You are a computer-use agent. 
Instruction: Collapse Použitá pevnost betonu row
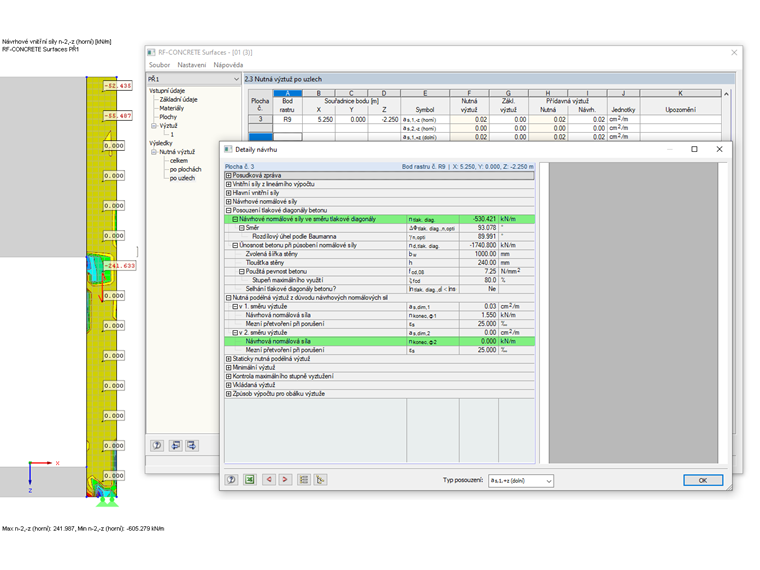(241, 271)
